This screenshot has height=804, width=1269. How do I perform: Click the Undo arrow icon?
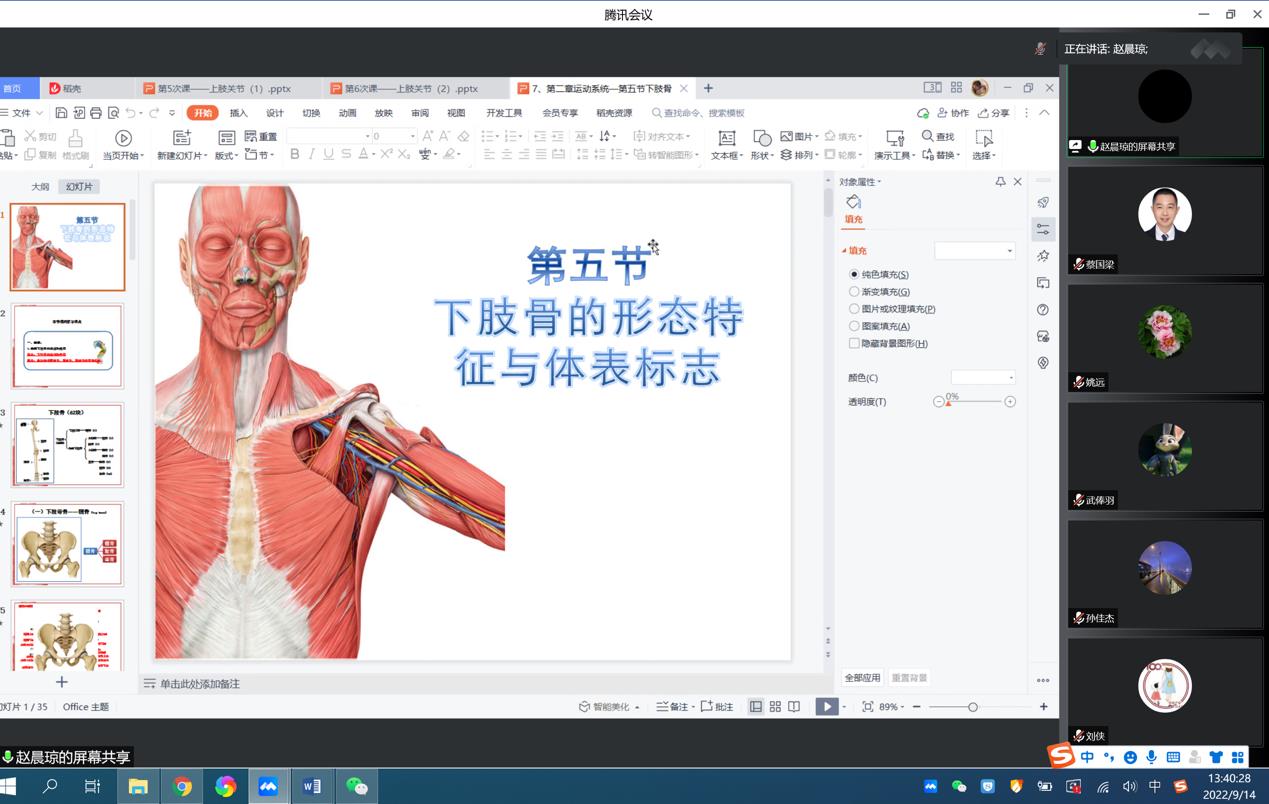(130, 113)
